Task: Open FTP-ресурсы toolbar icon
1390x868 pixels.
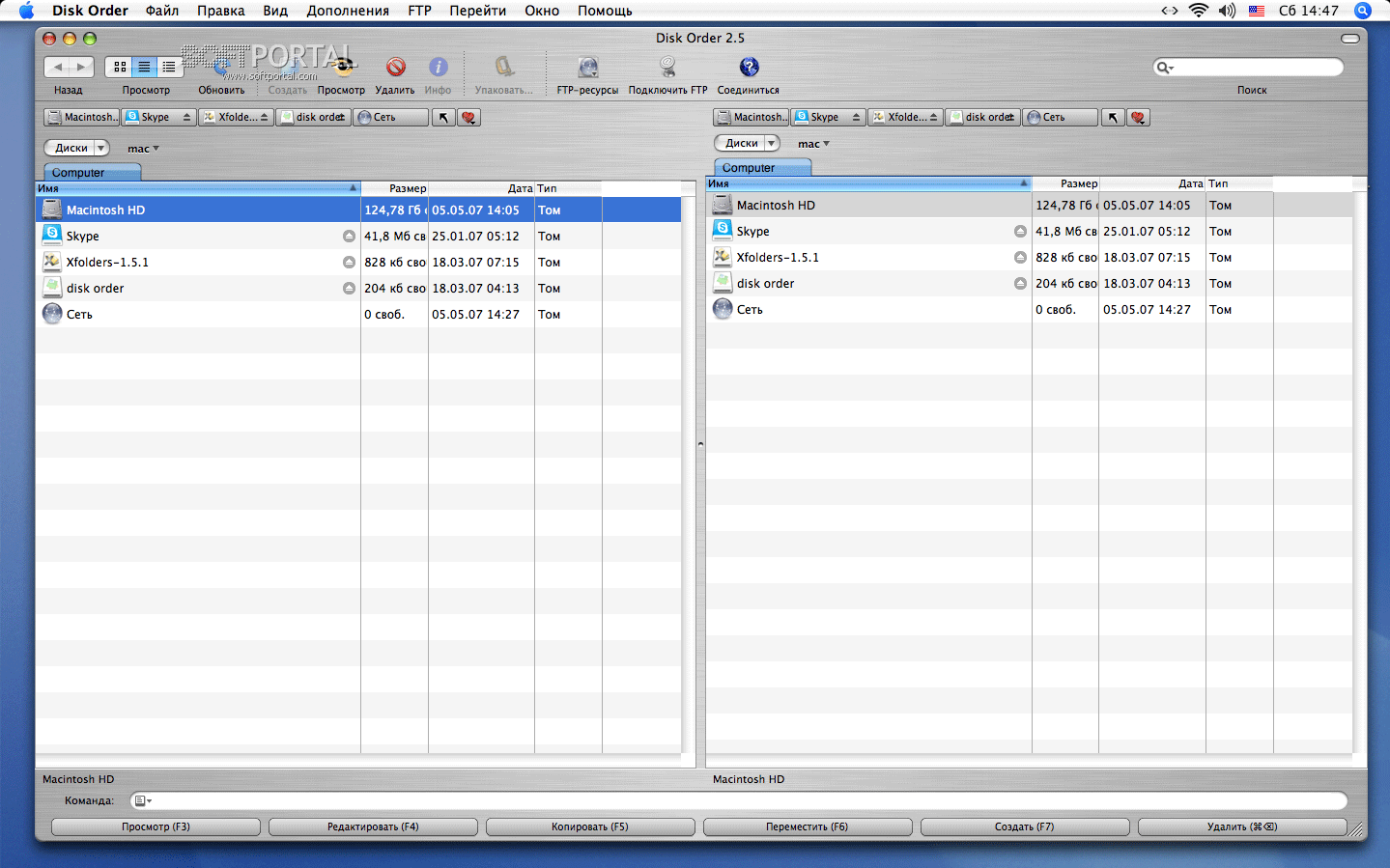Action: pos(587,67)
